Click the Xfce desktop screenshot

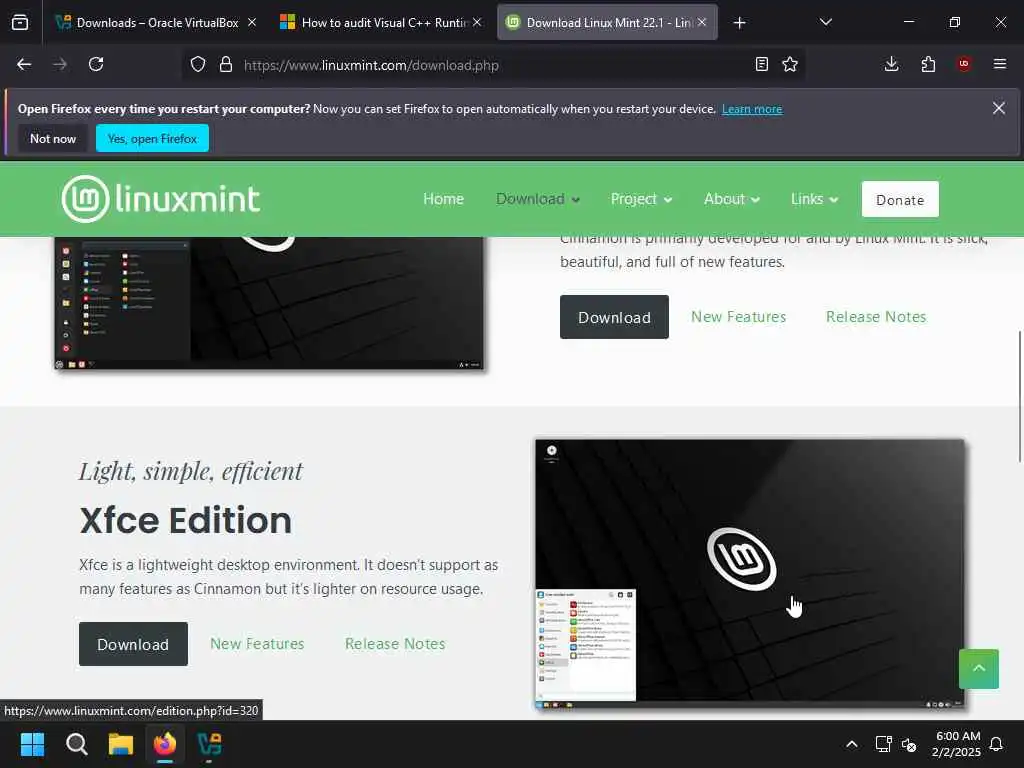[x=750, y=574]
